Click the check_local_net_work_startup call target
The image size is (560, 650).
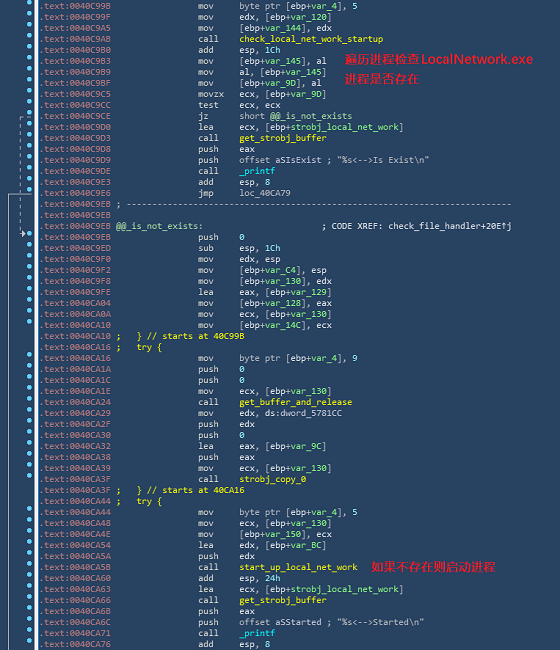311,39
